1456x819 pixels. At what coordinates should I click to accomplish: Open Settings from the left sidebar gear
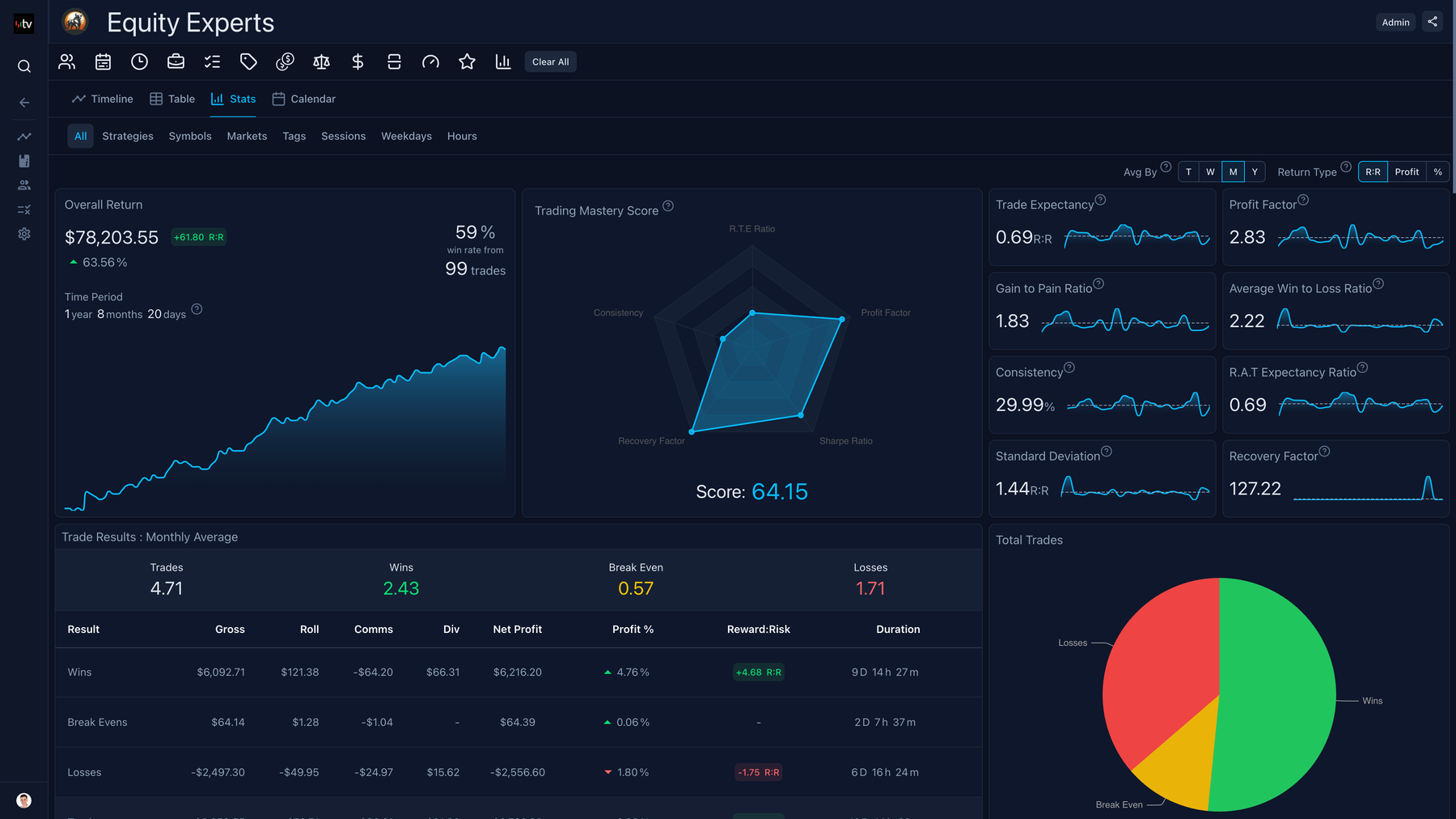pos(23,234)
